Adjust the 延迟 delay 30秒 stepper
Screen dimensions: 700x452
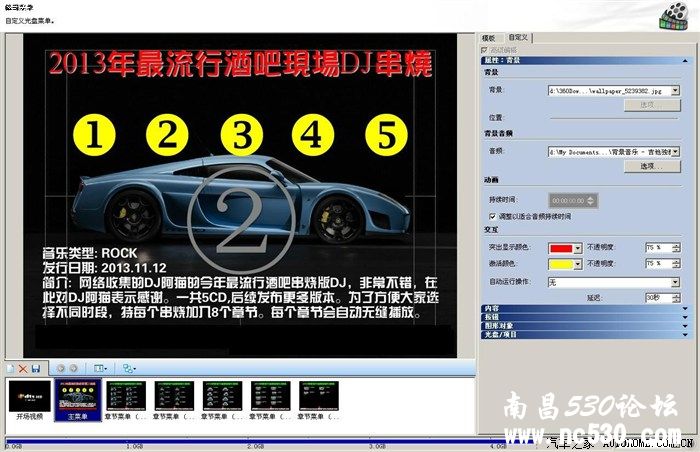pyautogui.click(x=676, y=297)
